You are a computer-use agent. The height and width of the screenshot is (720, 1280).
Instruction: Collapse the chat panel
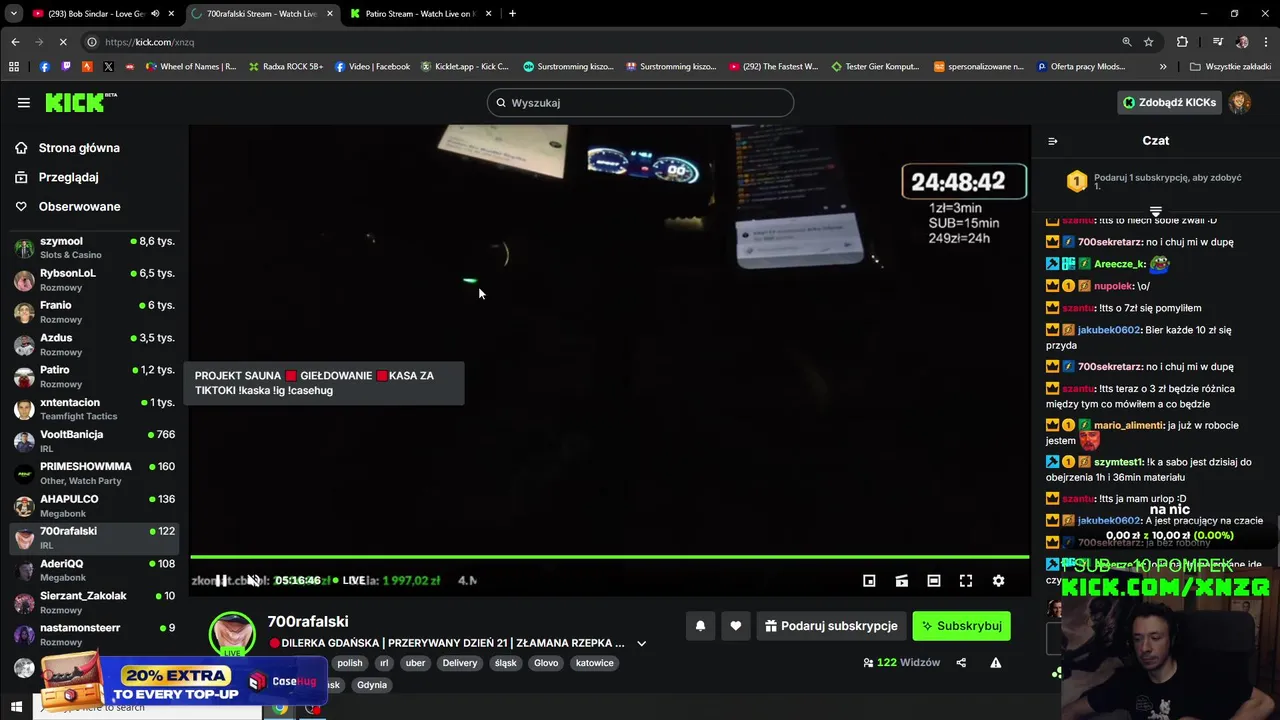tap(1052, 141)
